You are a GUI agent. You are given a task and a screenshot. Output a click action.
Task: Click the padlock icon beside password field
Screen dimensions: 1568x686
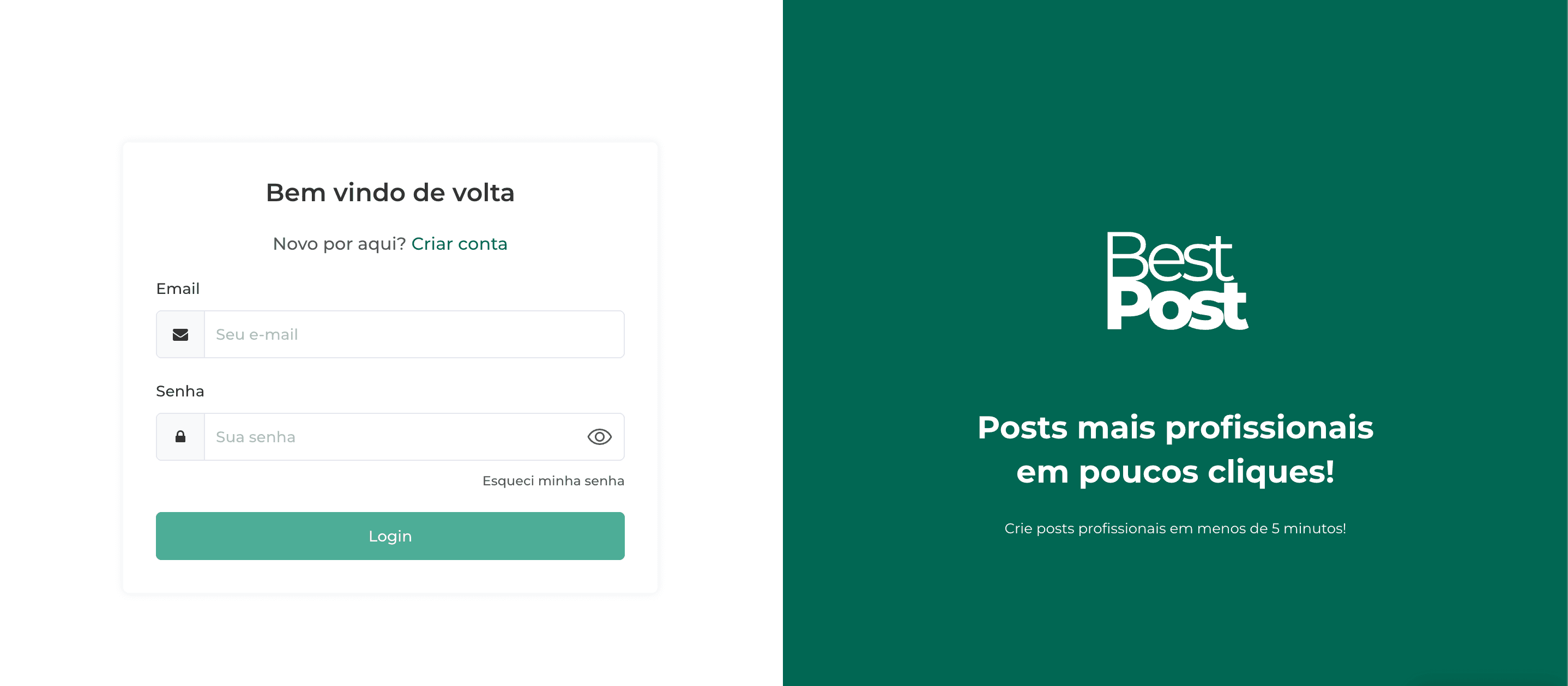click(180, 437)
